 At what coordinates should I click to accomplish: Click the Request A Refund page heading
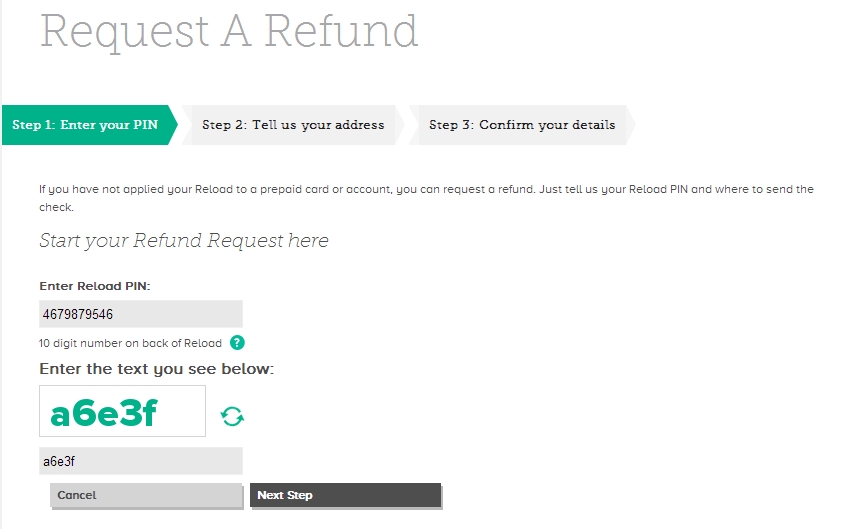pos(229,32)
